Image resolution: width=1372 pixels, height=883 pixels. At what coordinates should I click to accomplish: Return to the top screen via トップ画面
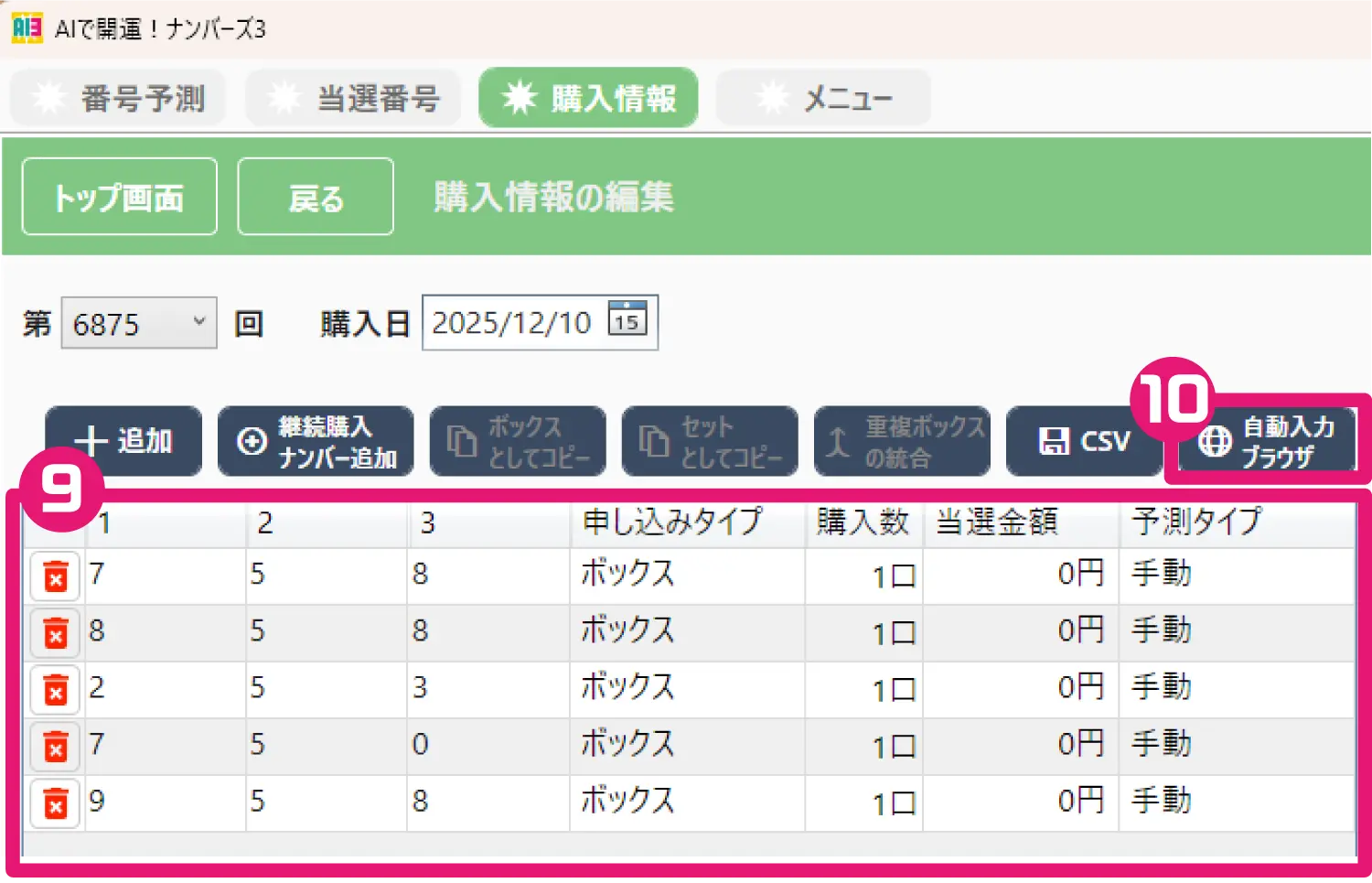click(x=119, y=196)
